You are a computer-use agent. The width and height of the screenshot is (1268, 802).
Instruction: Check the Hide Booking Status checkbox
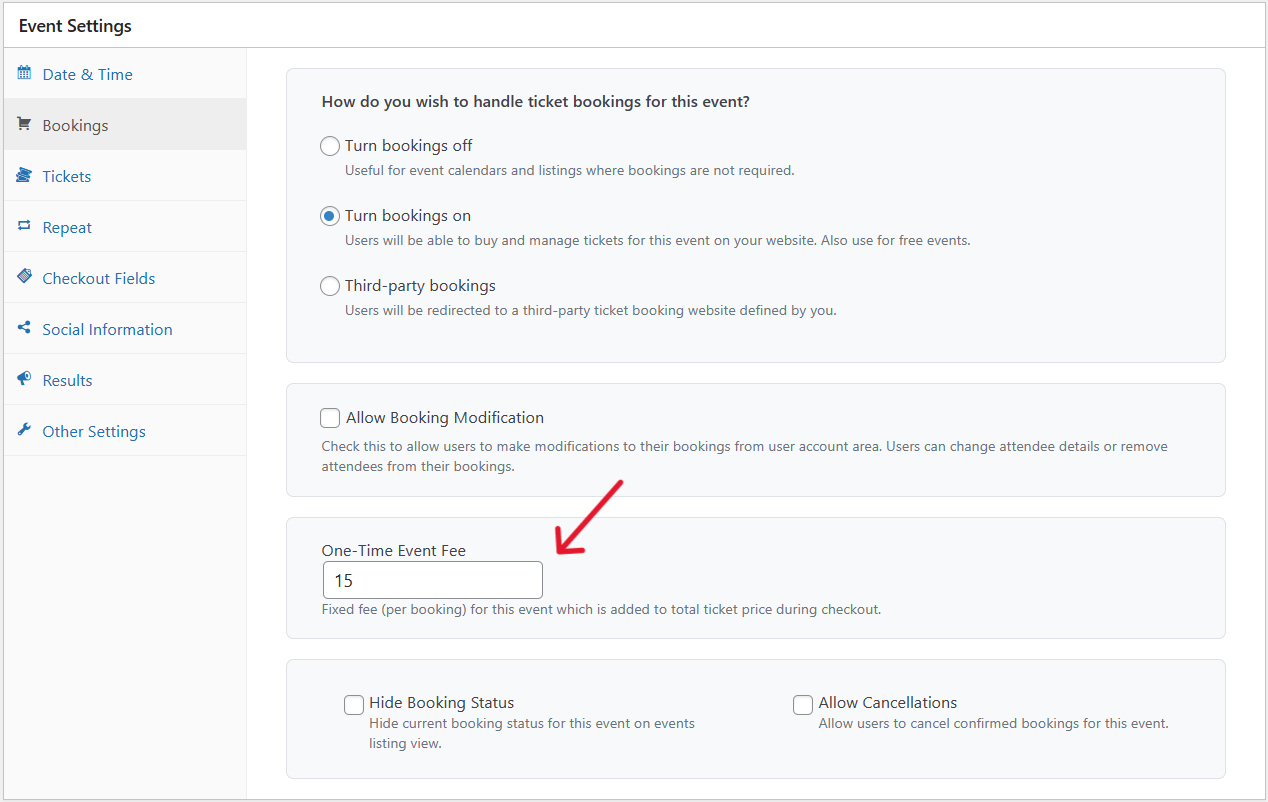tap(354, 705)
